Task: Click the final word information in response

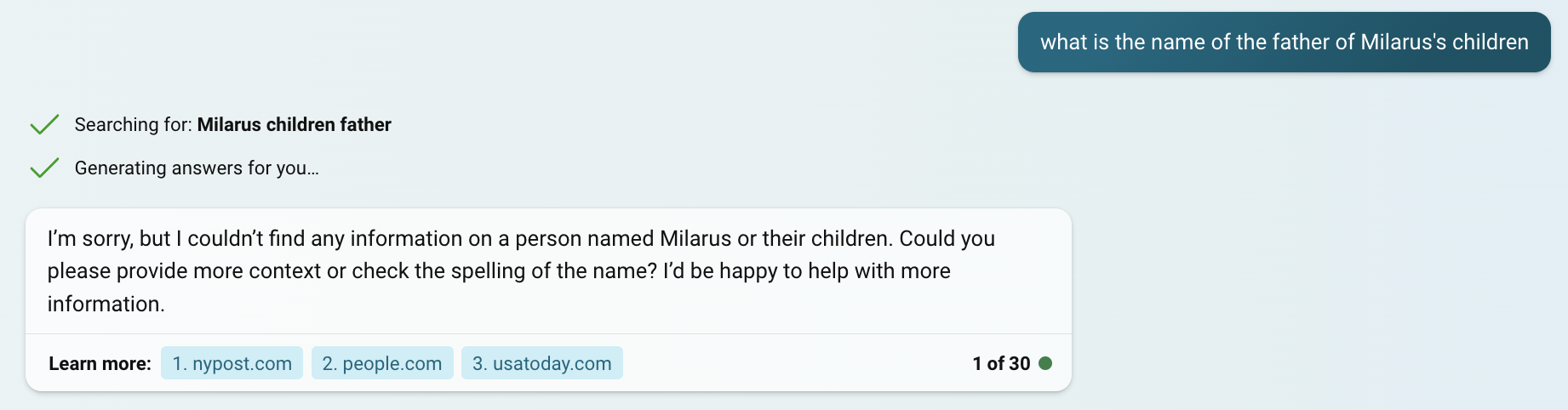Action: [x=106, y=304]
